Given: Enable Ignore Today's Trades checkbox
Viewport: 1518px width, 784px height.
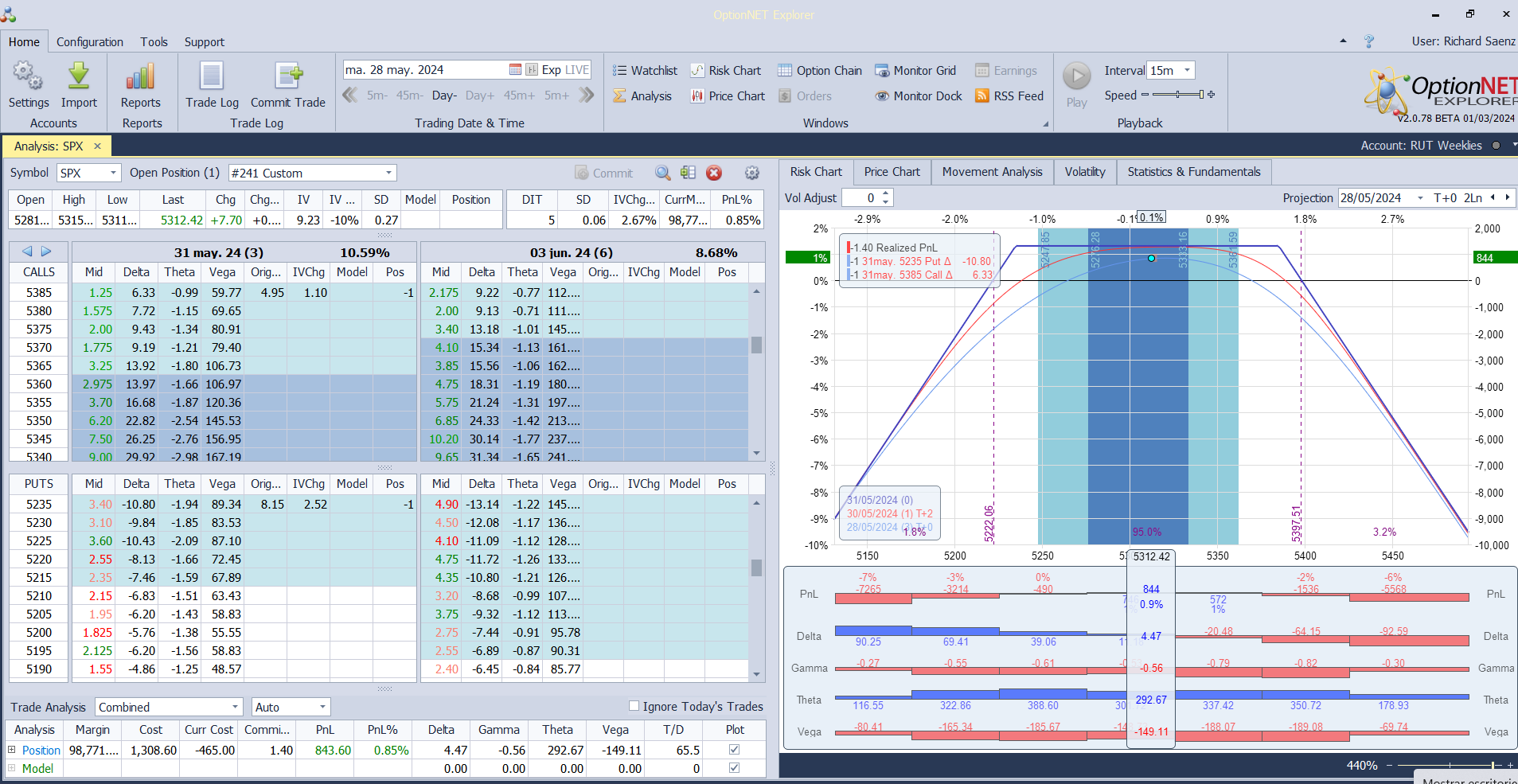Looking at the screenshot, I should pyautogui.click(x=634, y=706).
